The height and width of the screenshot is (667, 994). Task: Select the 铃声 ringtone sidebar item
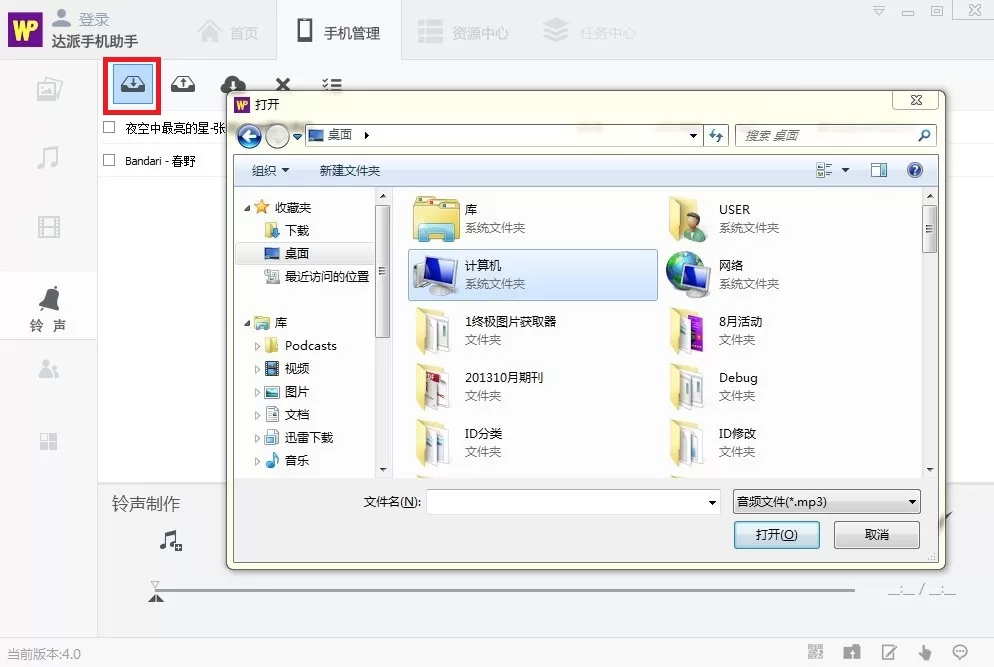(48, 309)
